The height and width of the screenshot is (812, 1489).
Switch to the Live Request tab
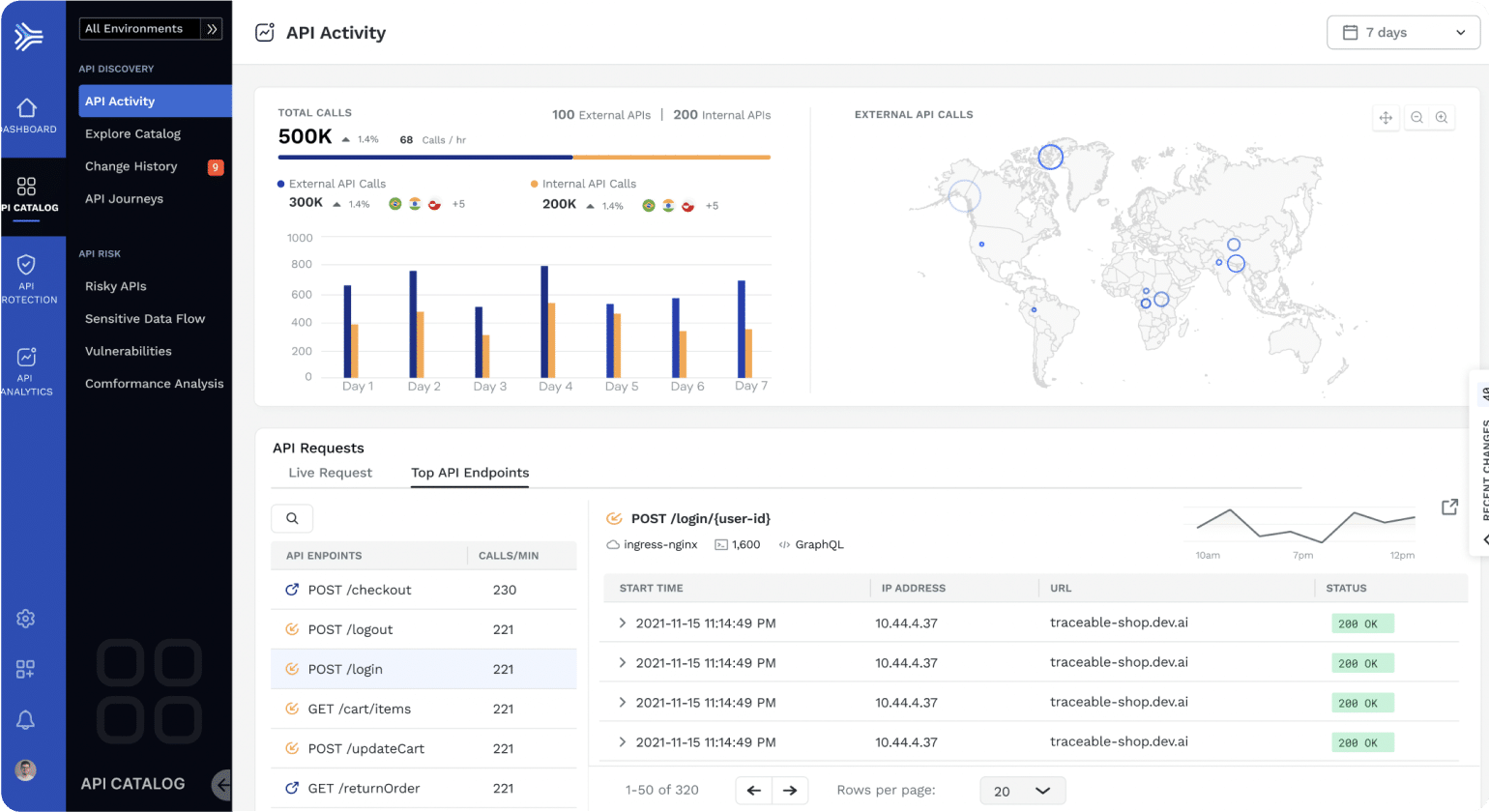(x=330, y=473)
